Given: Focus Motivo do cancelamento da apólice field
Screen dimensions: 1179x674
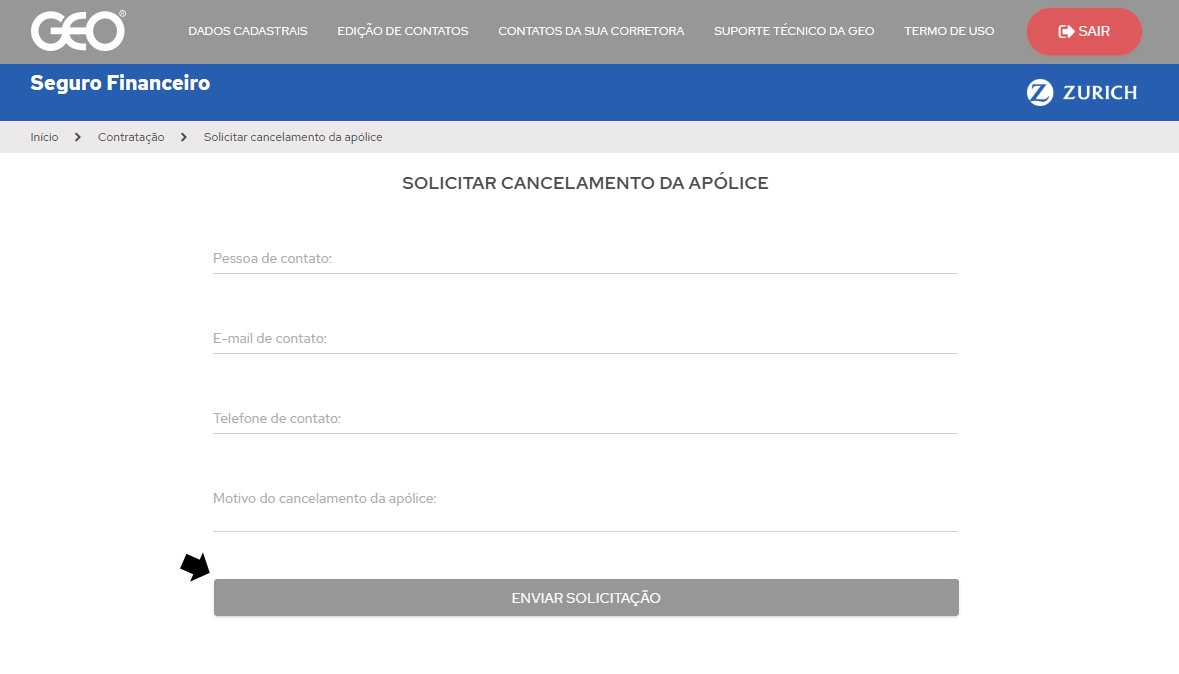Looking at the screenshot, I should pos(585,508).
